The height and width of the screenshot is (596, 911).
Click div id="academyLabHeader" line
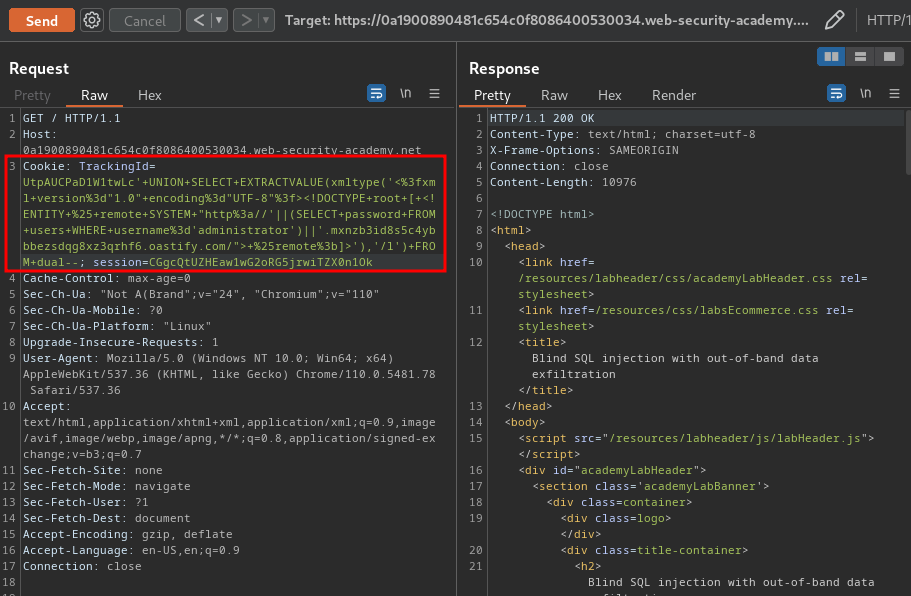(x=612, y=471)
